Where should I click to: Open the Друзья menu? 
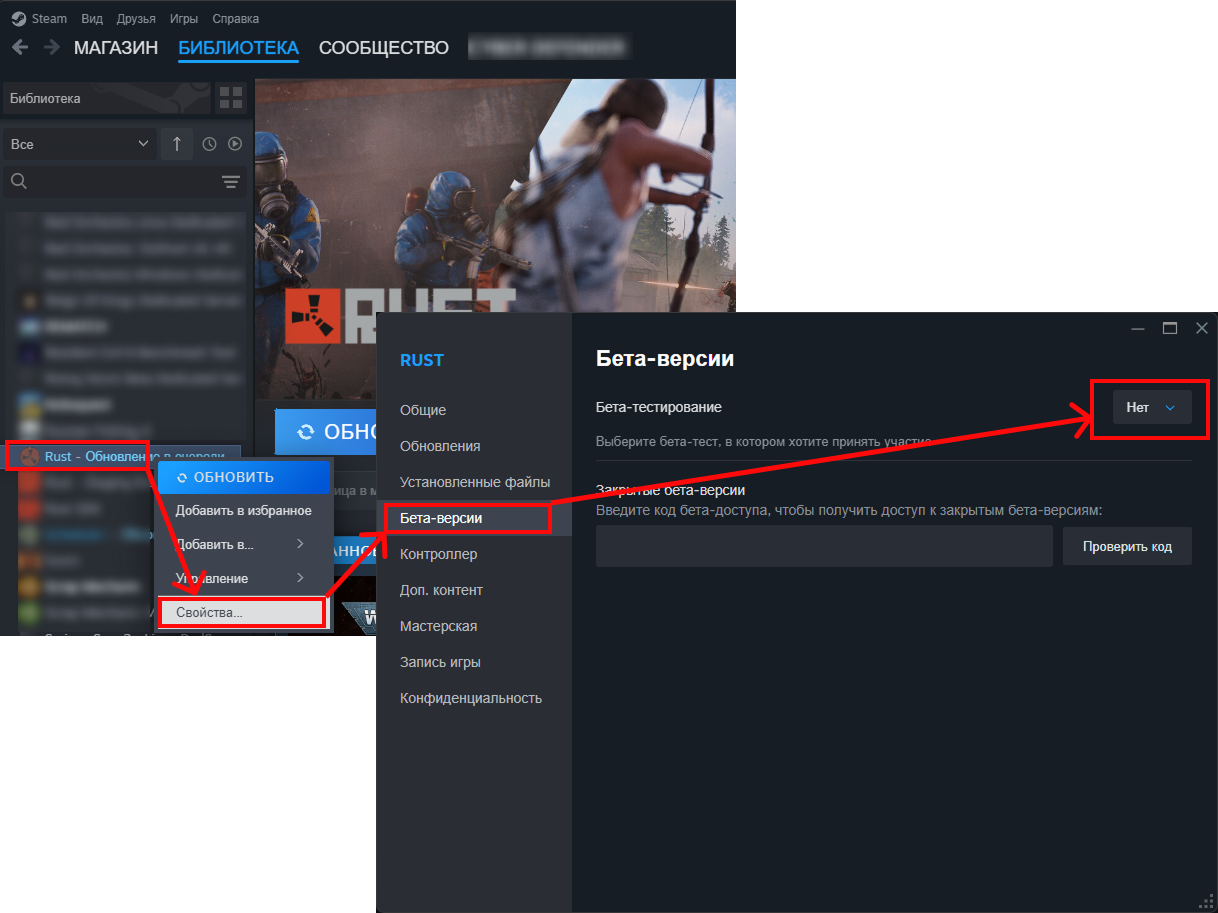point(135,19)
